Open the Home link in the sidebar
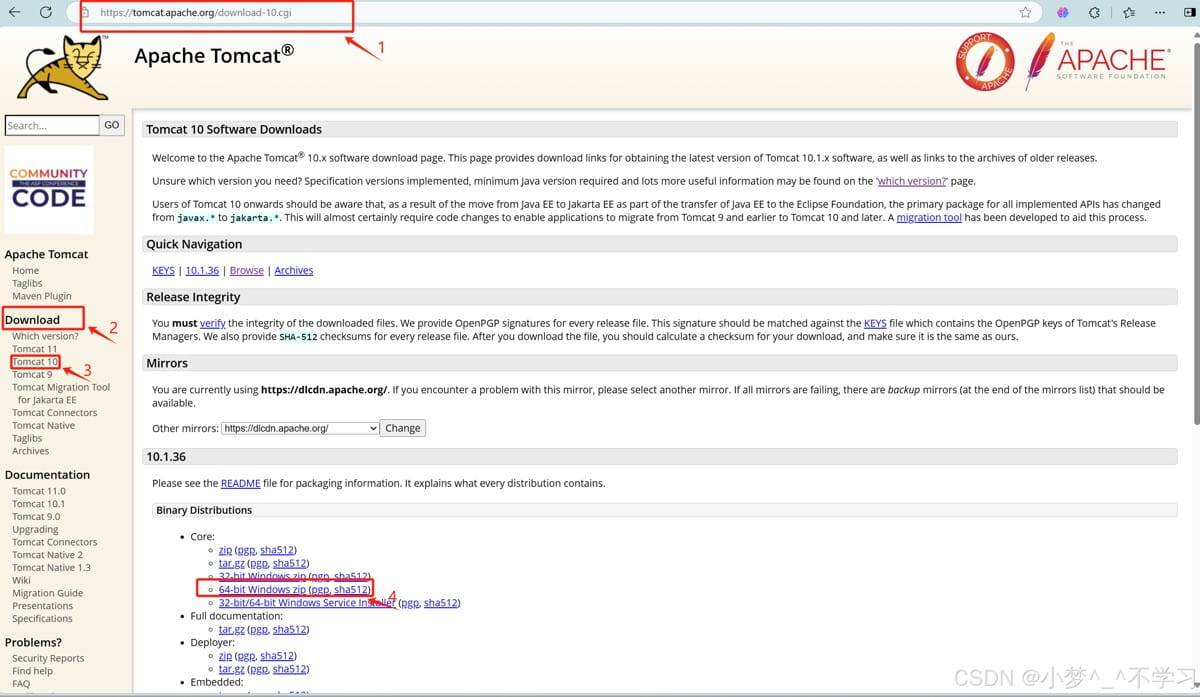1200x697 pixels. tap(26, 270)
